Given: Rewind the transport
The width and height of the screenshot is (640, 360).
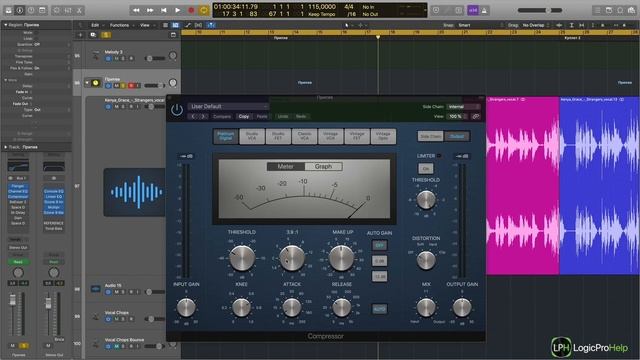Looking at the screenshot, I should tap(136, 10).
